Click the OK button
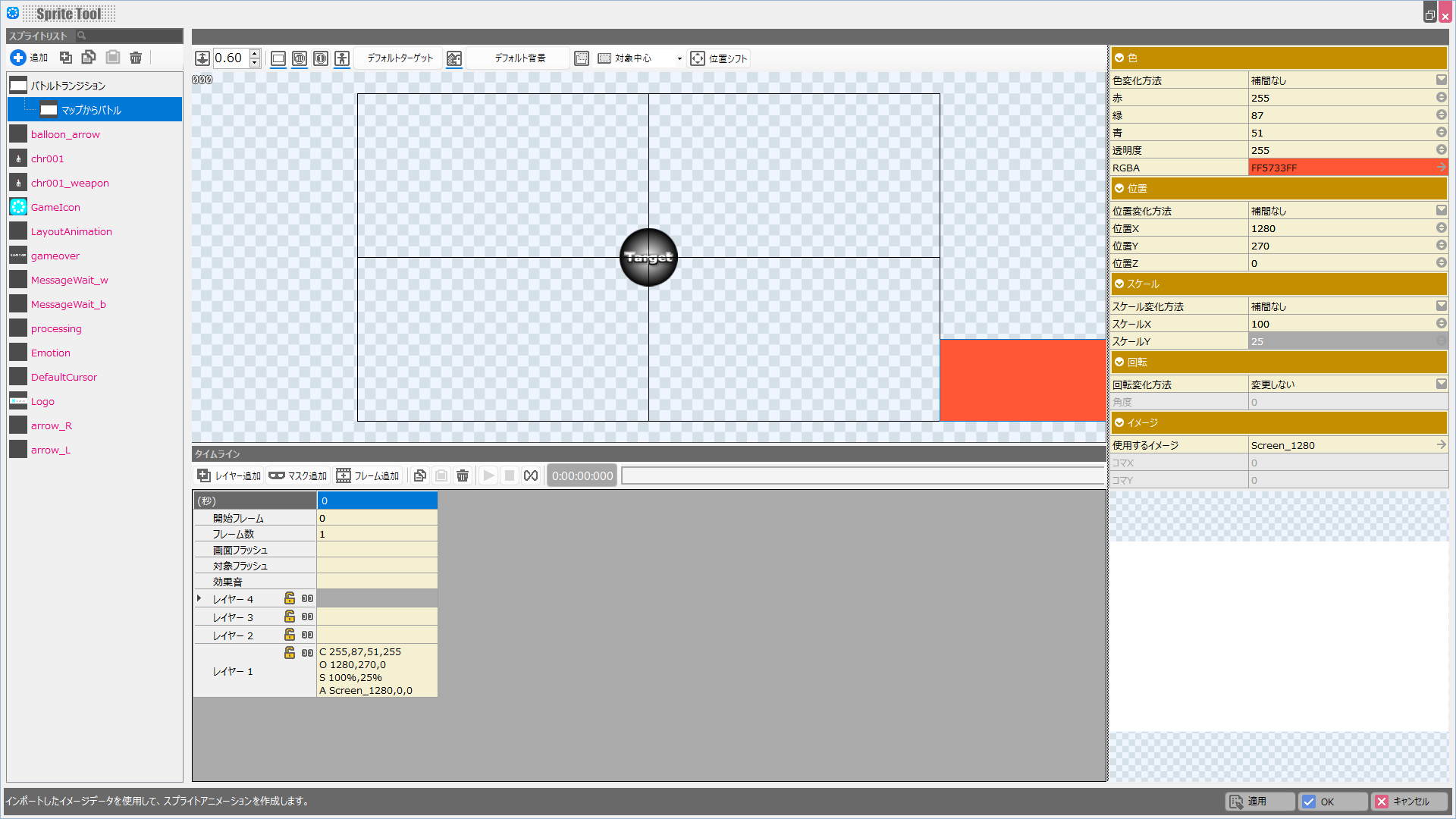This screenshot has height=819, width=1456. click(1332, 802)
